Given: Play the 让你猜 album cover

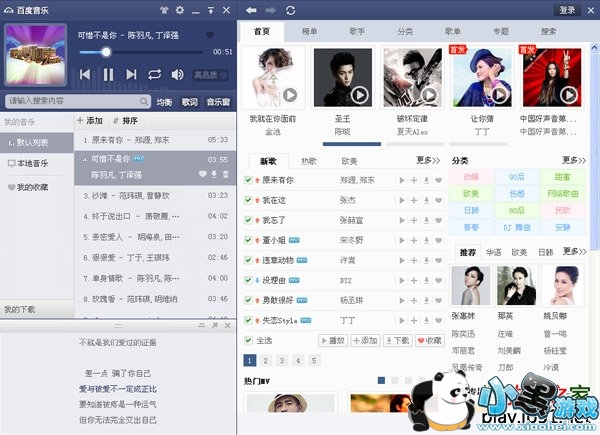Looking at the screenshot, I should tap(499, 94).
